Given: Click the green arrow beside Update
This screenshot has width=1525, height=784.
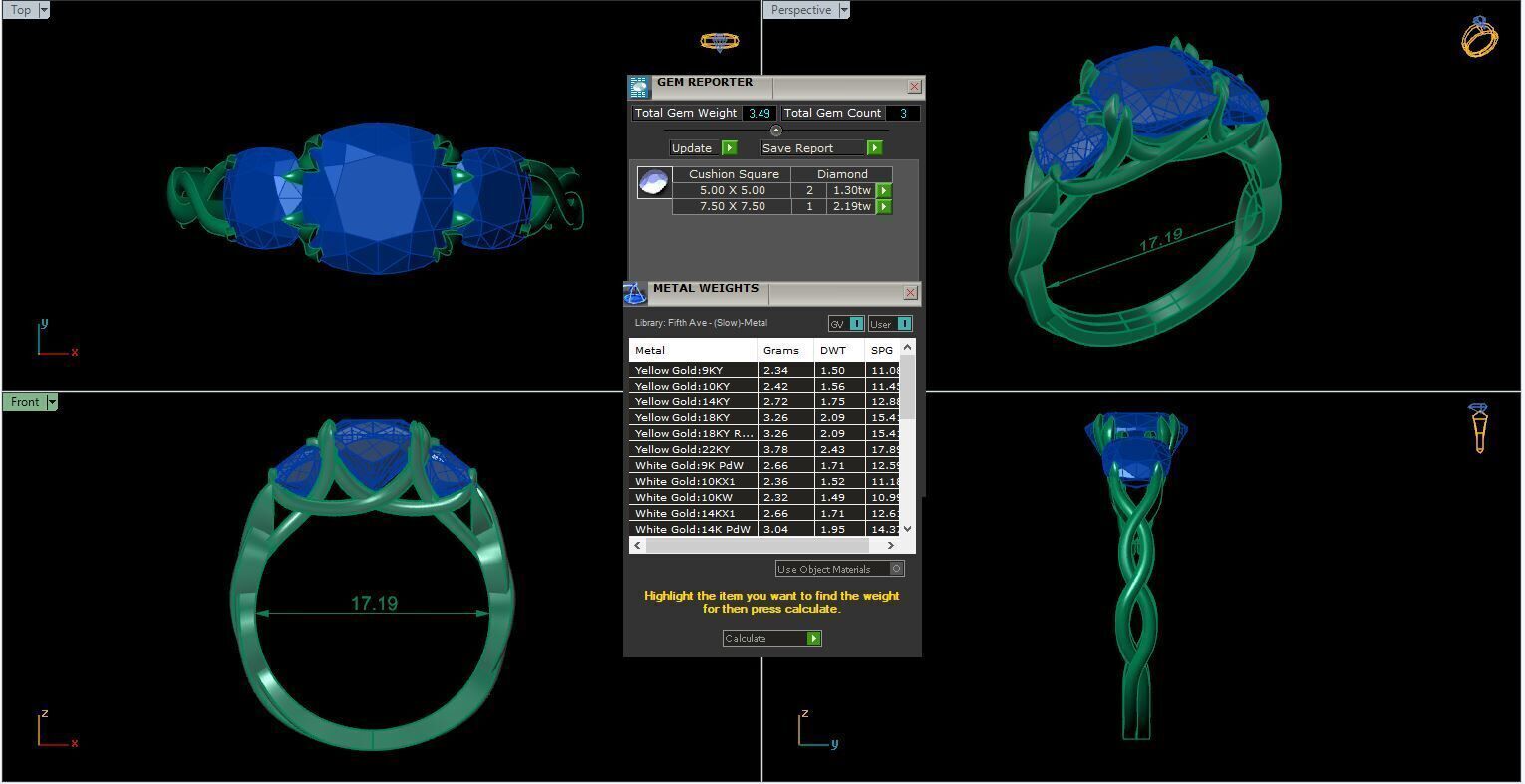Looking at the screenshot, I should [x=729, y=148].
